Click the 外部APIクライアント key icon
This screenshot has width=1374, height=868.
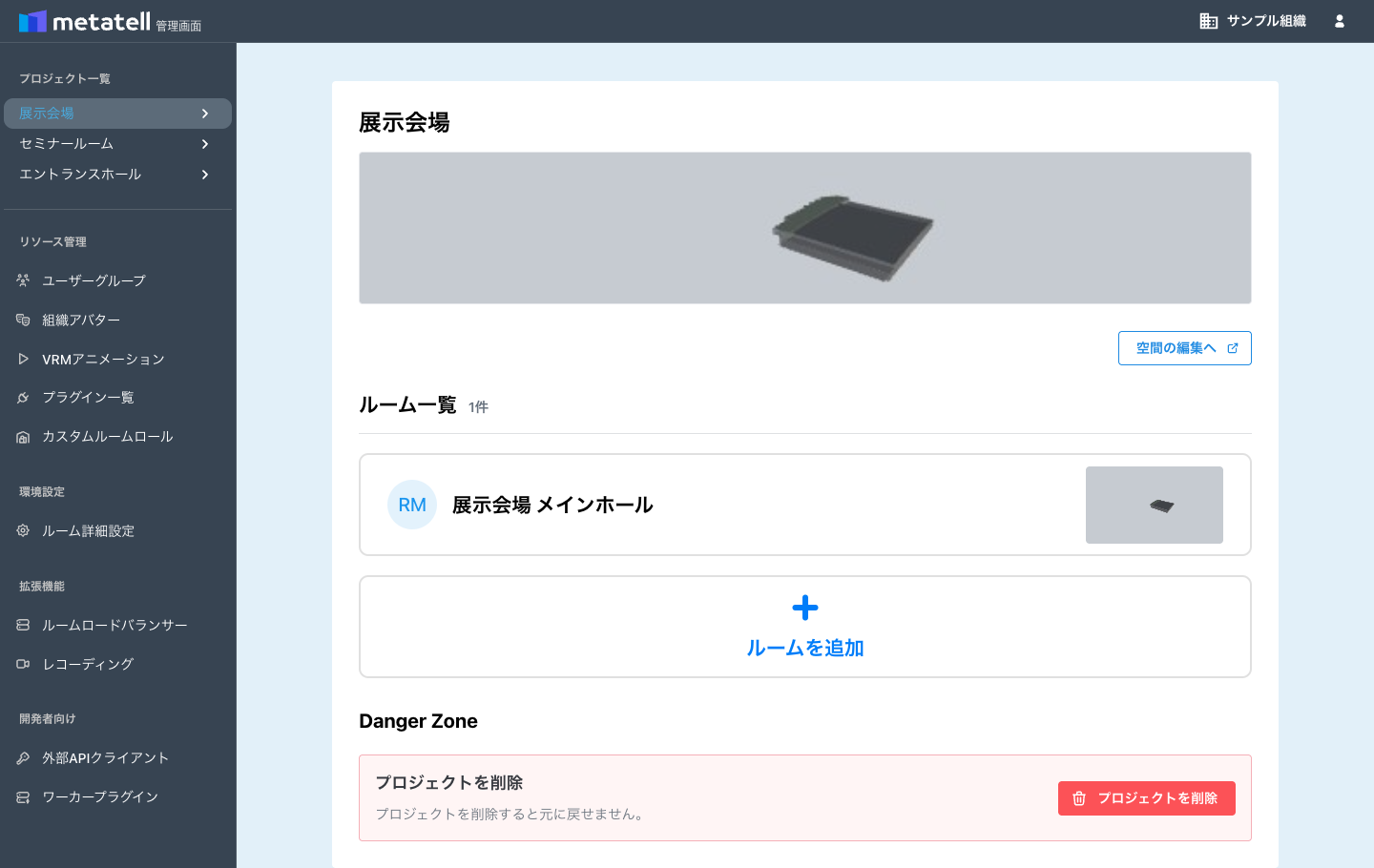pyautogui.click(x=23, y=758)
